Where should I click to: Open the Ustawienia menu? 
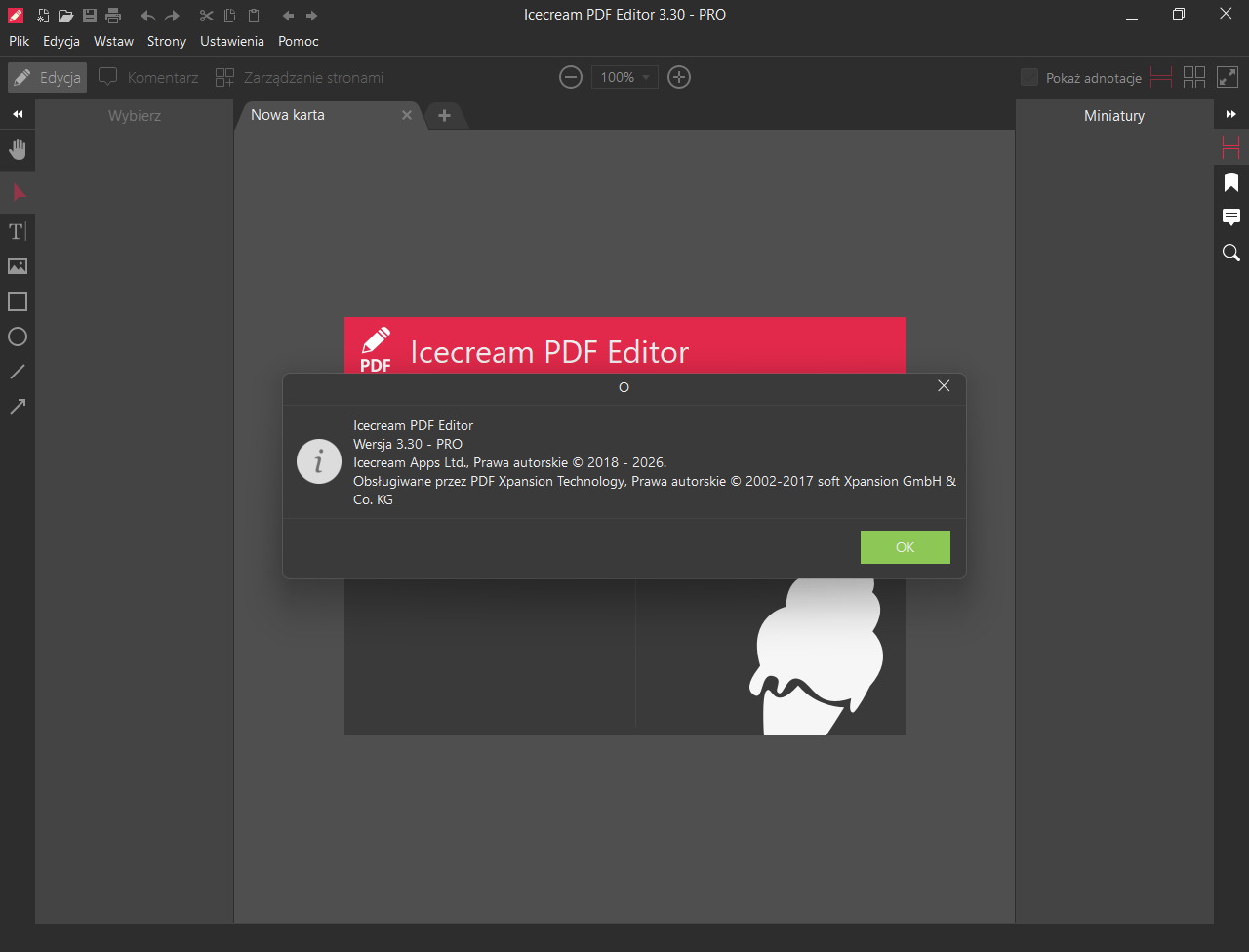coord(232,41)
